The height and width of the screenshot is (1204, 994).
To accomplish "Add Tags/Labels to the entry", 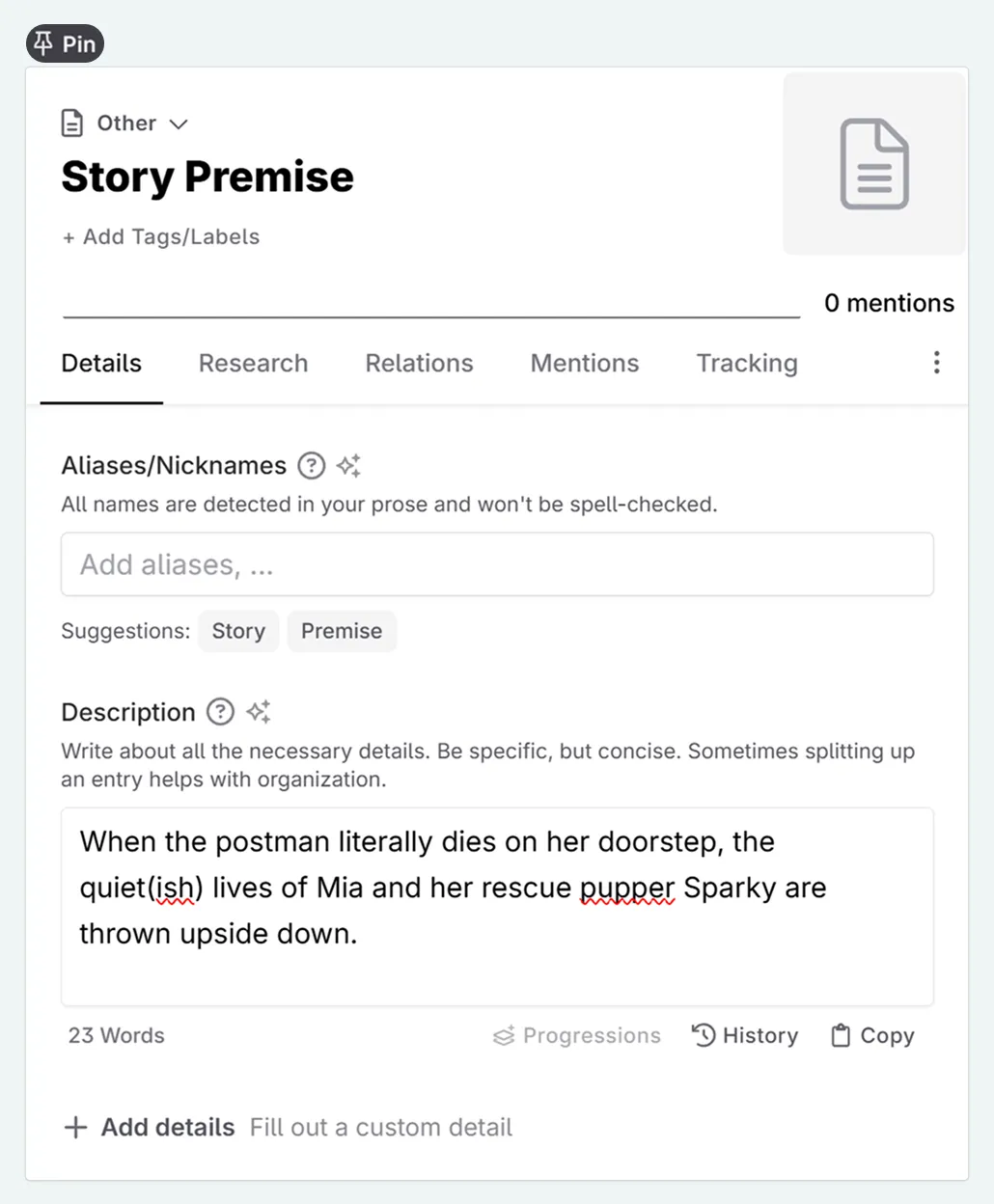I will (160, 236).
